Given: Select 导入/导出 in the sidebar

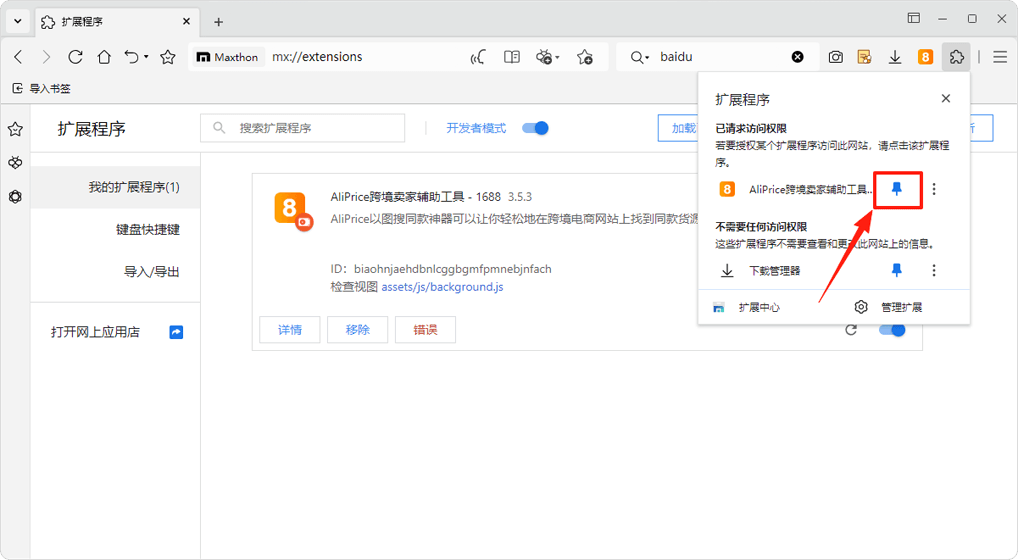Looking at the screenshot, I should pos(151,272).
